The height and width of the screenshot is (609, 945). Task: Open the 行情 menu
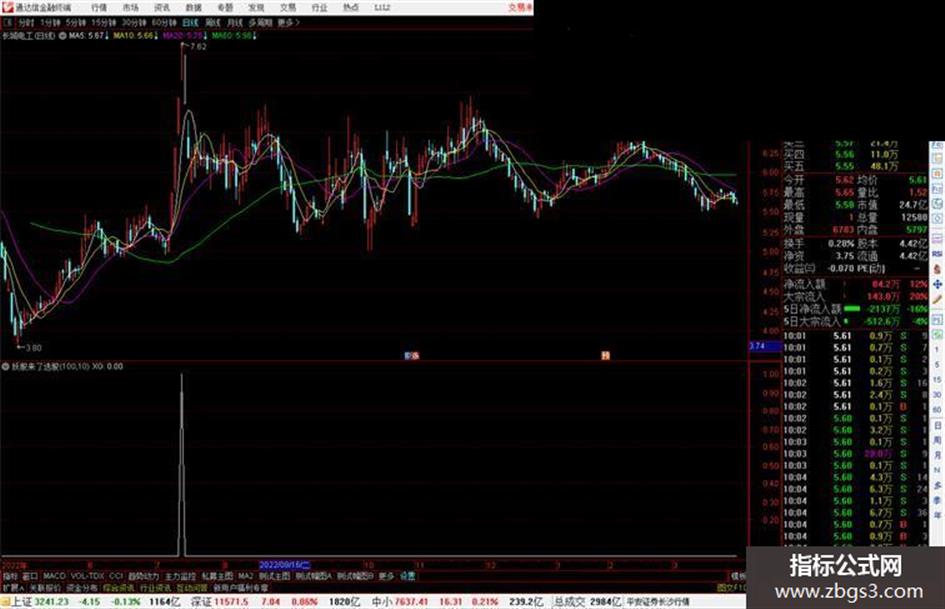[x=99, y=7]
